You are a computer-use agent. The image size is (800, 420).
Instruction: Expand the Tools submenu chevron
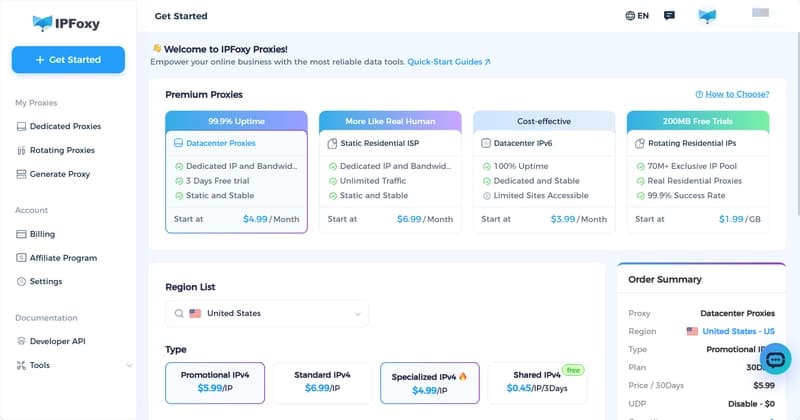tap(129, 365)
